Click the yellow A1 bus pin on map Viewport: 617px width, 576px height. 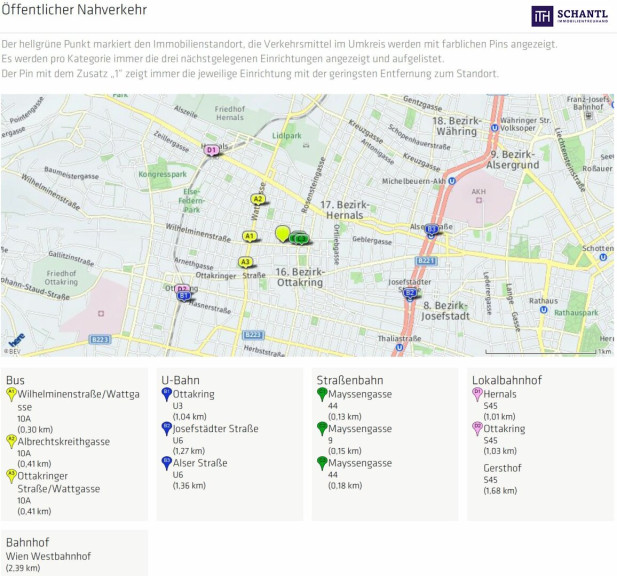(250, 237)
